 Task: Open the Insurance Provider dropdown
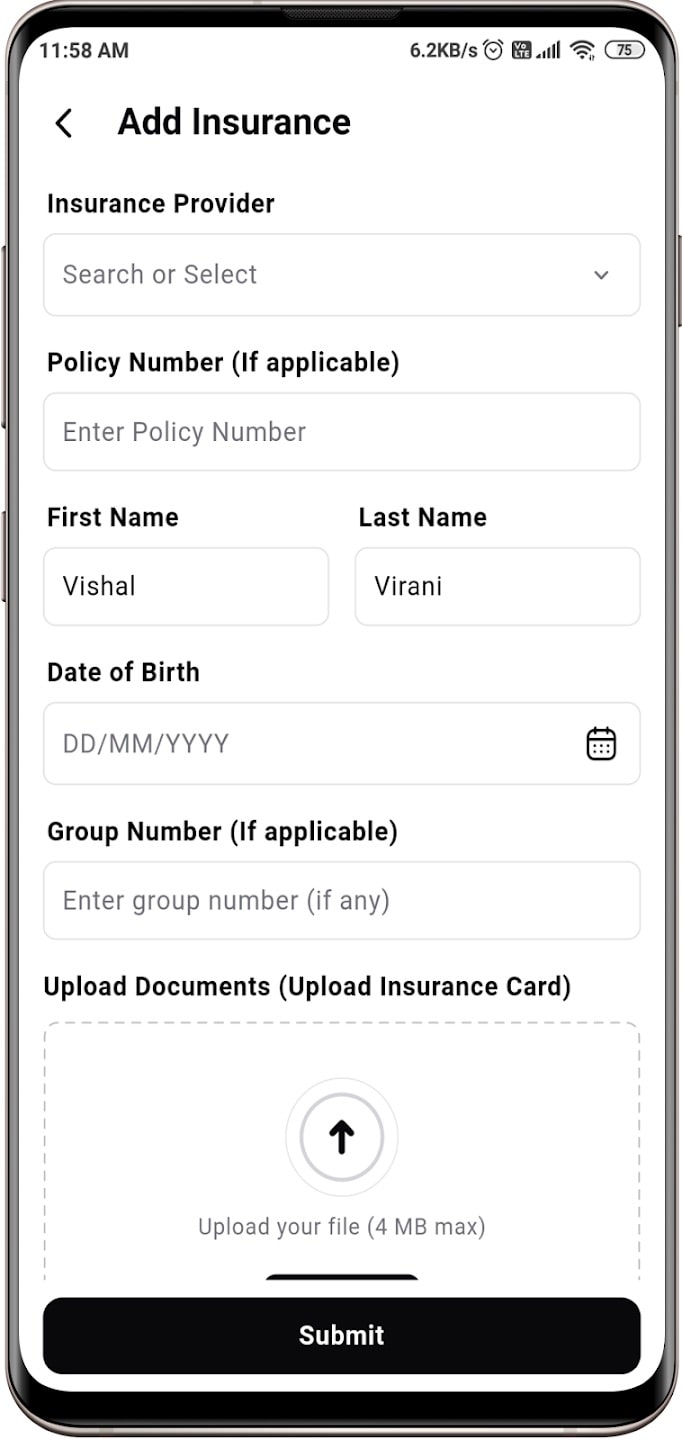(341, 275)
